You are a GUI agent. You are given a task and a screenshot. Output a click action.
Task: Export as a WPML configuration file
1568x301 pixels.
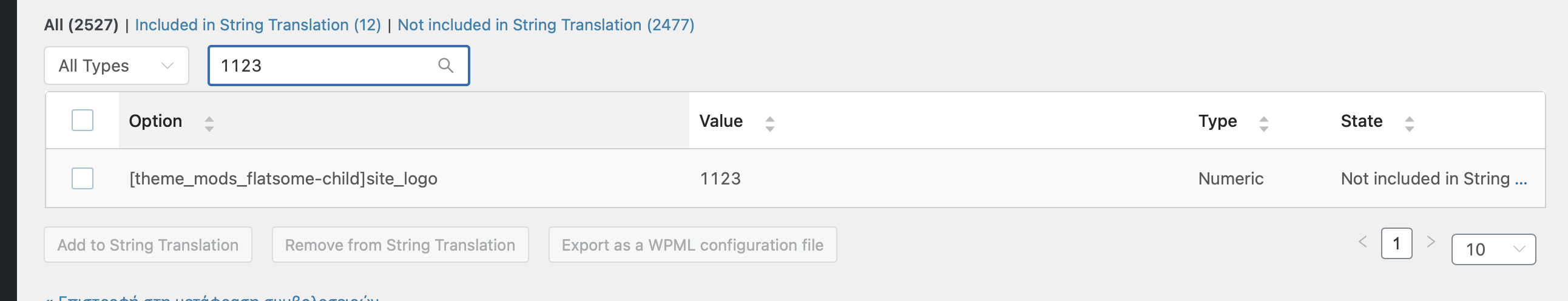692,245
